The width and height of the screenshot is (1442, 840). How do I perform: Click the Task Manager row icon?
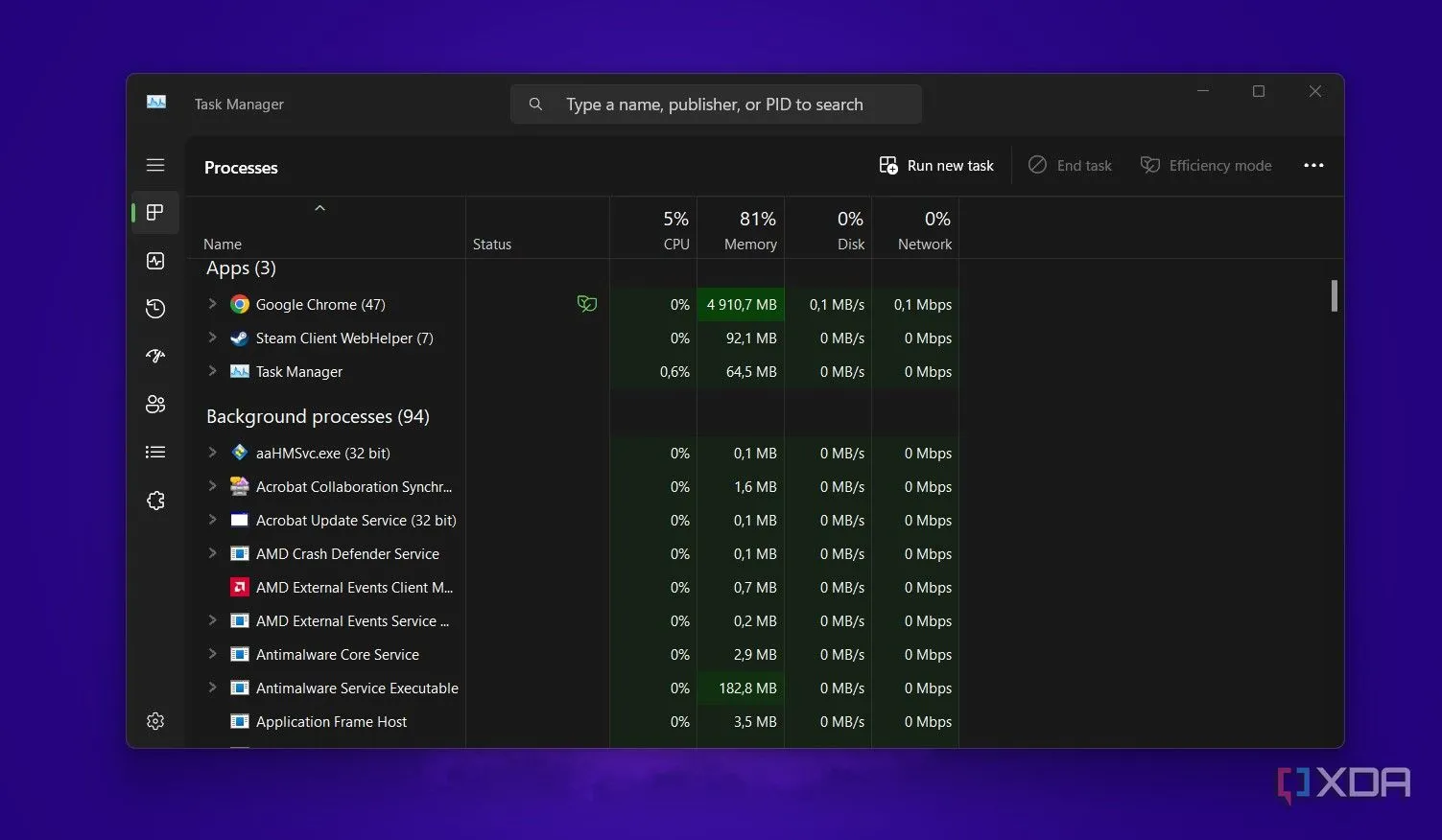click(240, 371)
